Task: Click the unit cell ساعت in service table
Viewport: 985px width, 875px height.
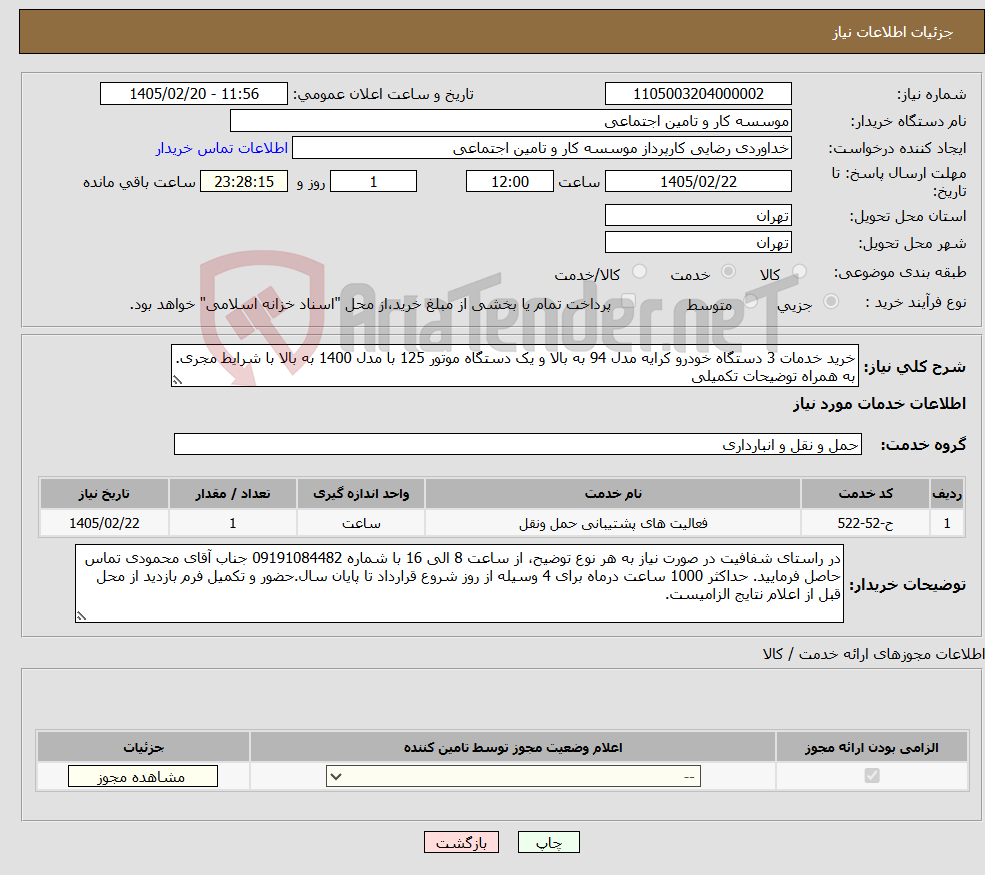Action: [x=361, y=523]
